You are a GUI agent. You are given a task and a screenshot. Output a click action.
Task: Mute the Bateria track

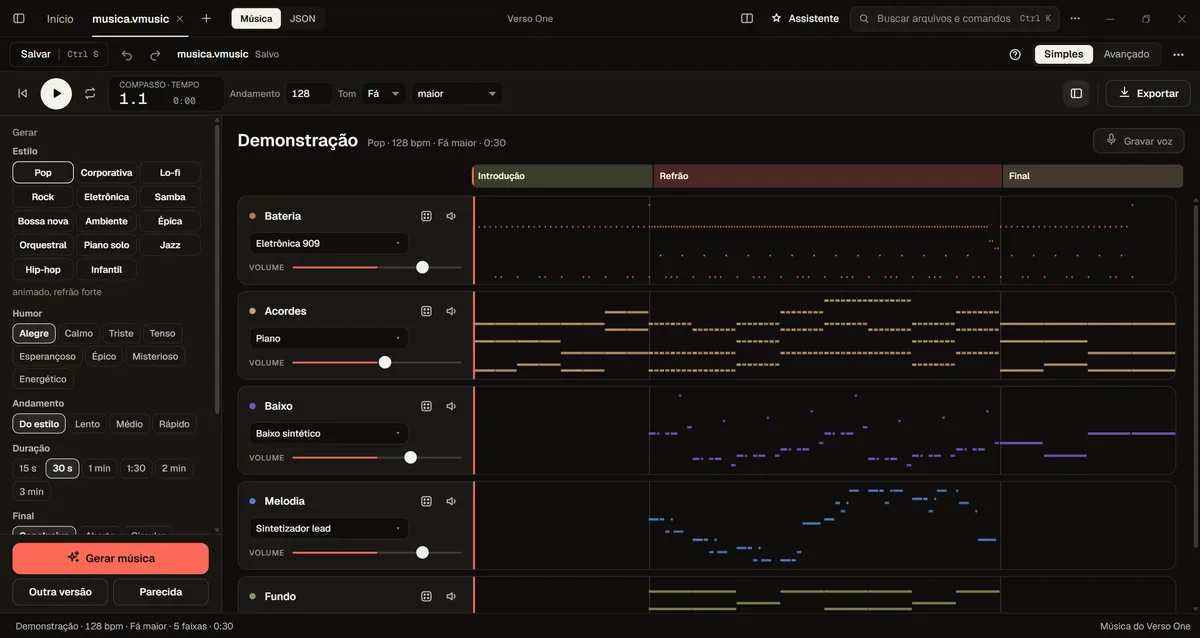pos(451,216)
